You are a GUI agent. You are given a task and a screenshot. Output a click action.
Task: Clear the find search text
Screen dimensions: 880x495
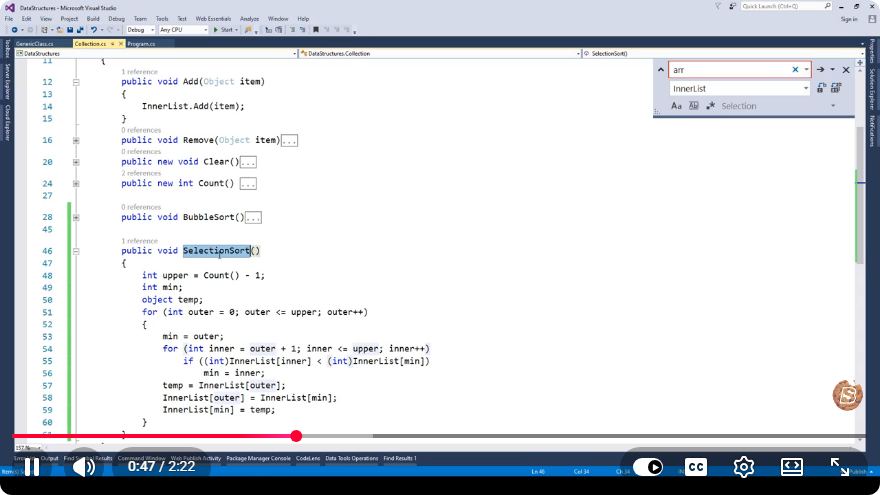(795, 70)
